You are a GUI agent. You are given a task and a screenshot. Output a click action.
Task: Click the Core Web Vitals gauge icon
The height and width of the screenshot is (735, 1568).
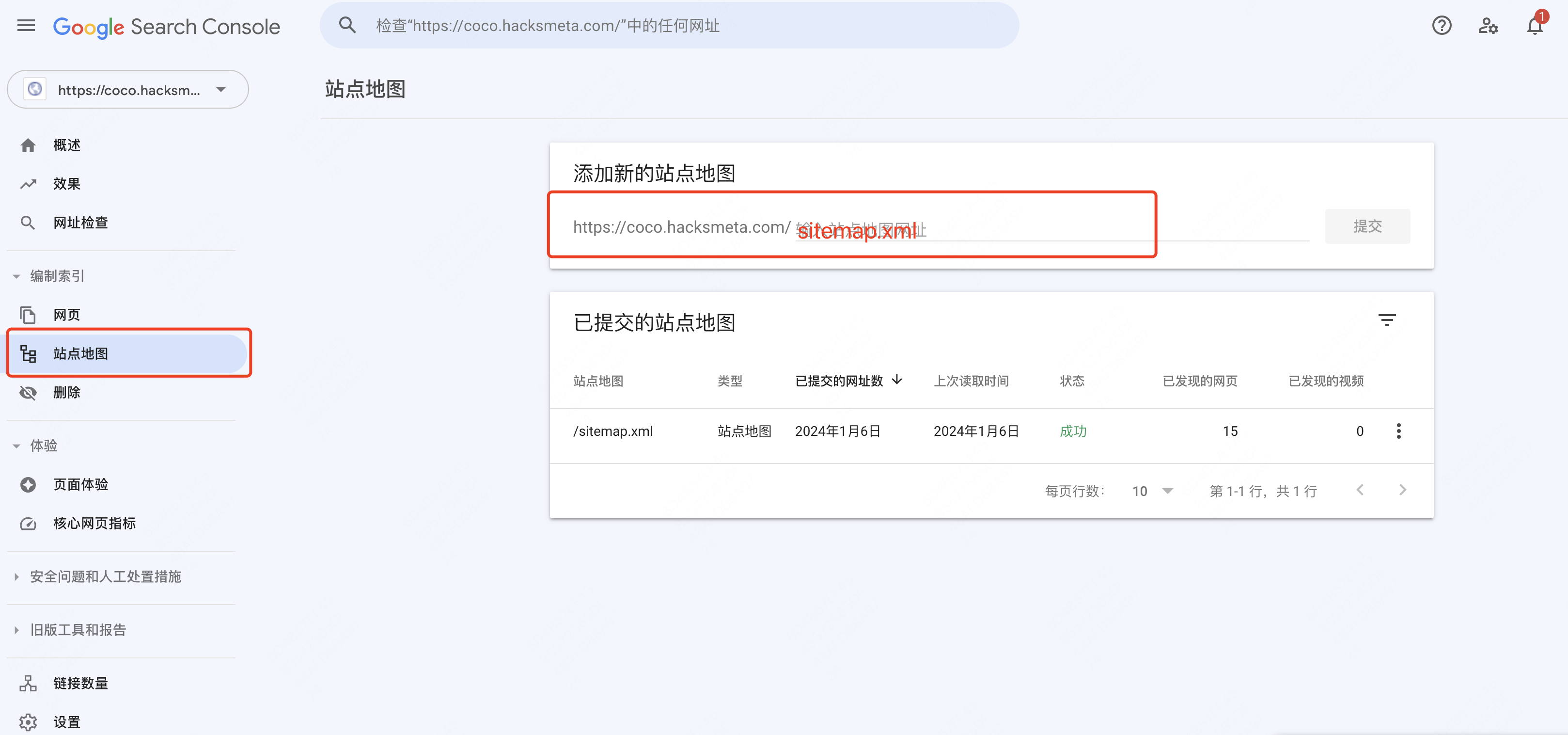(x=28, y=524)
